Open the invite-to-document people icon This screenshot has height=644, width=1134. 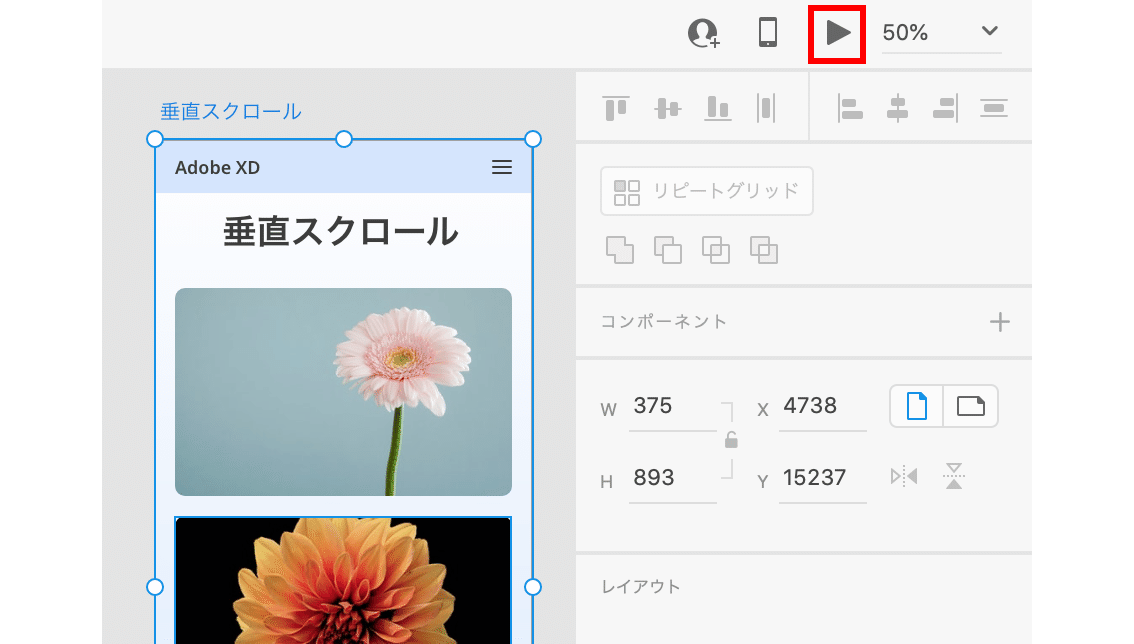tap(703, 32)
